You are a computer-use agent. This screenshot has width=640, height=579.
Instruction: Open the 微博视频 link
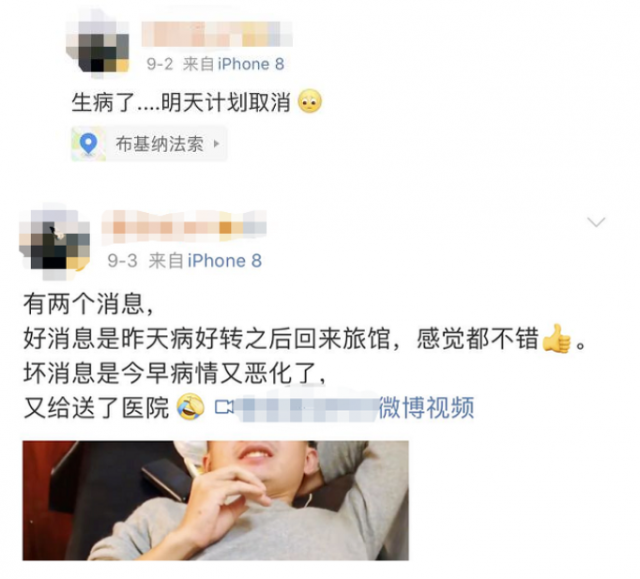pos(426,407)
